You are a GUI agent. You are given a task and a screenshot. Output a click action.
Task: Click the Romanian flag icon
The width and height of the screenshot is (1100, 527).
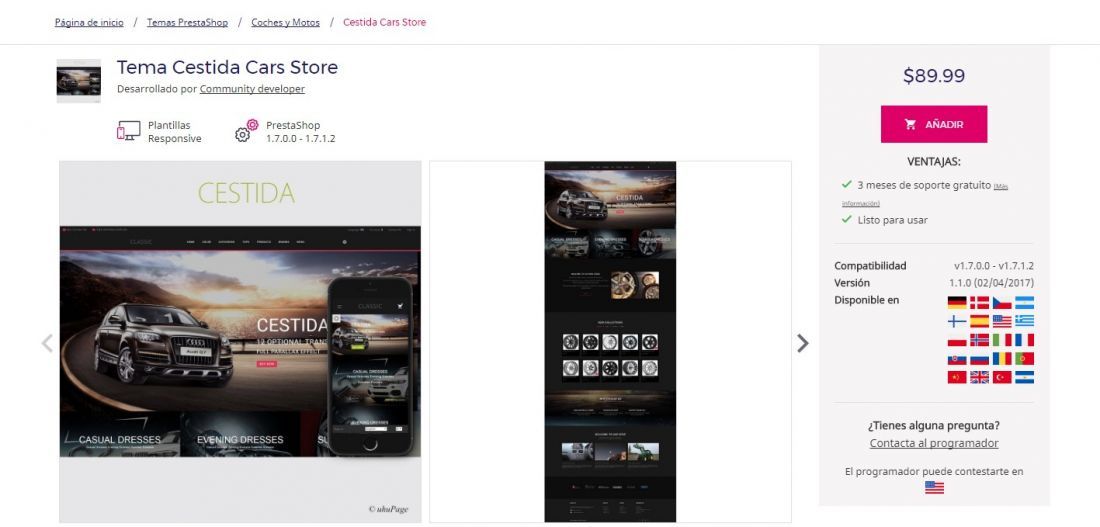(1002, 359)
